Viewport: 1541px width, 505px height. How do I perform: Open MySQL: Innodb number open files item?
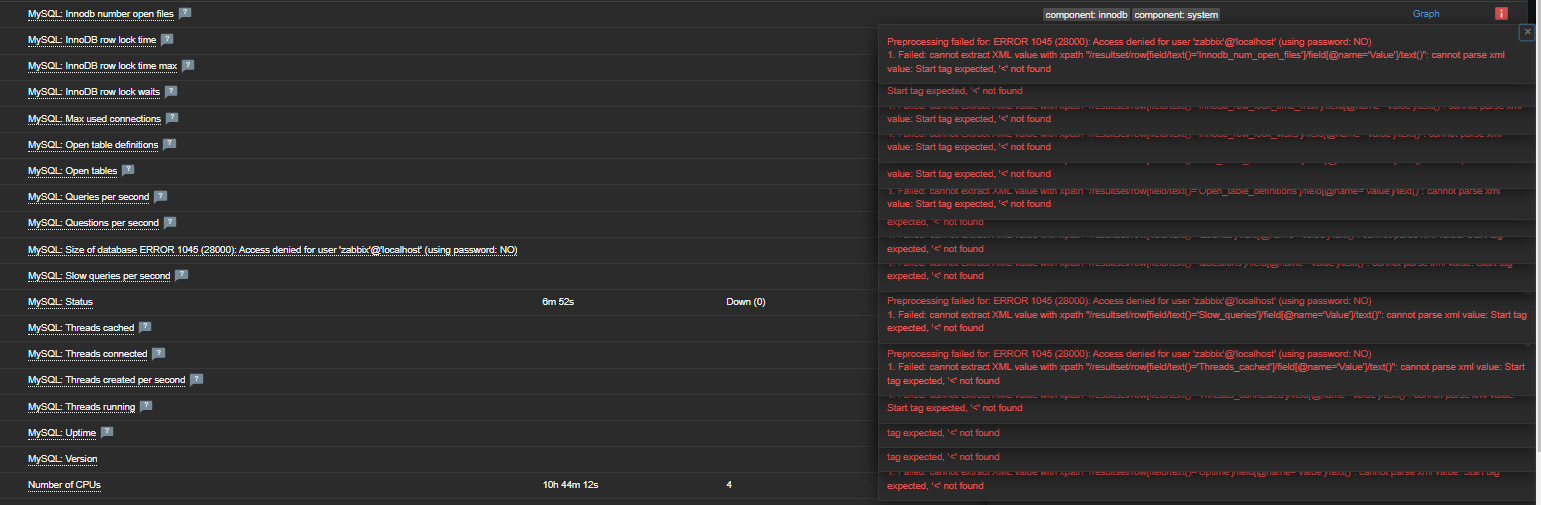click(x=101, y=14)
